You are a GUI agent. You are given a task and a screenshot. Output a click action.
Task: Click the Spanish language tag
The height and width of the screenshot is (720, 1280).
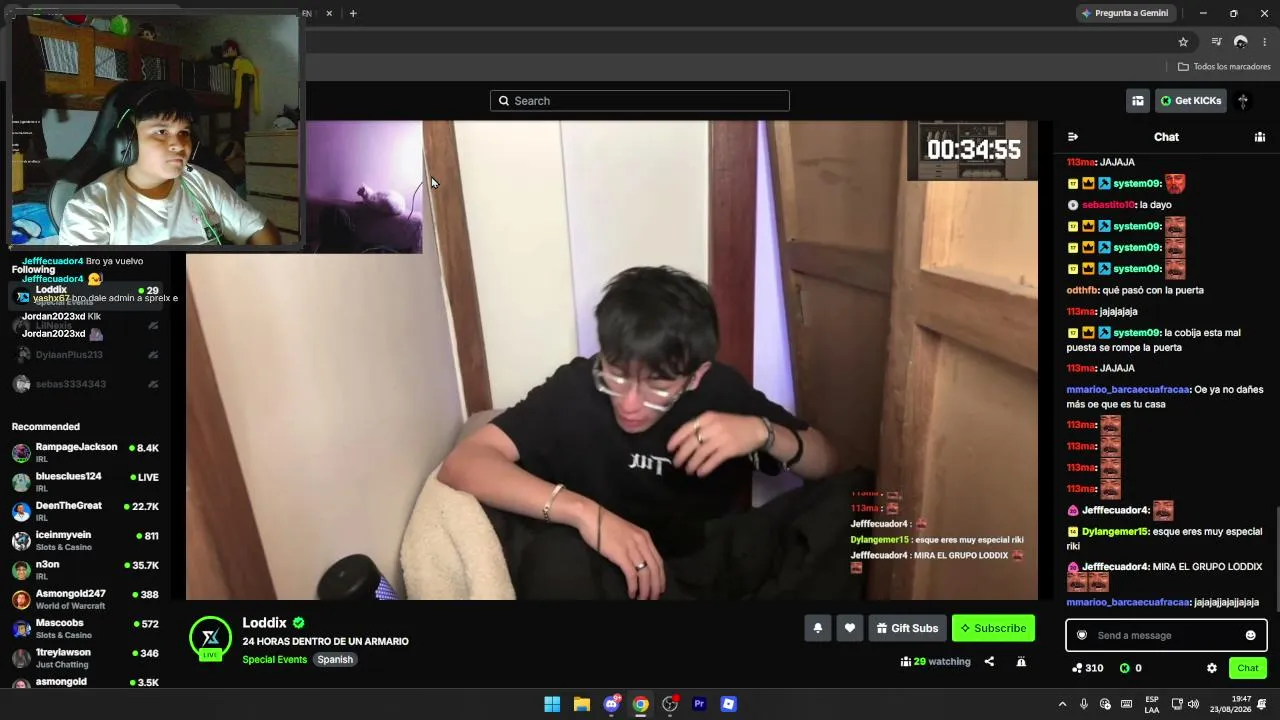tap(335, 660)
